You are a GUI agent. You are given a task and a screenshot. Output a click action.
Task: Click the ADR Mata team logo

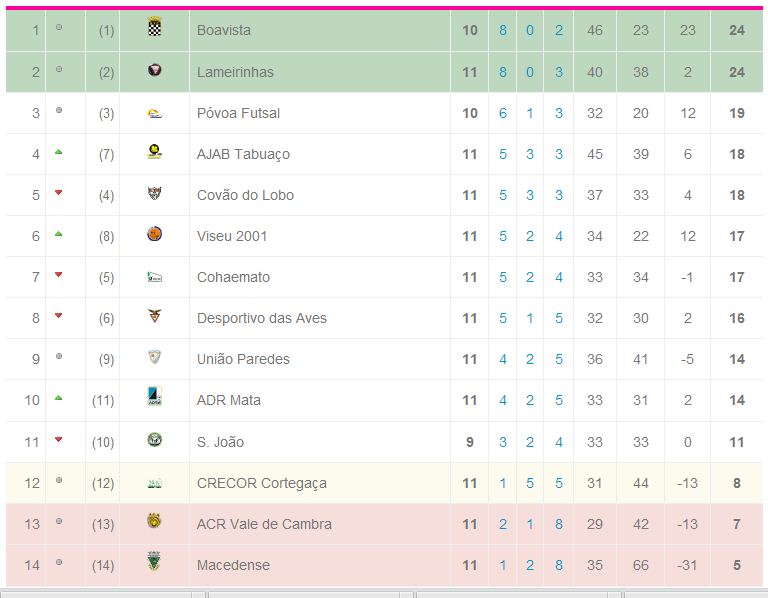(154, 398)
